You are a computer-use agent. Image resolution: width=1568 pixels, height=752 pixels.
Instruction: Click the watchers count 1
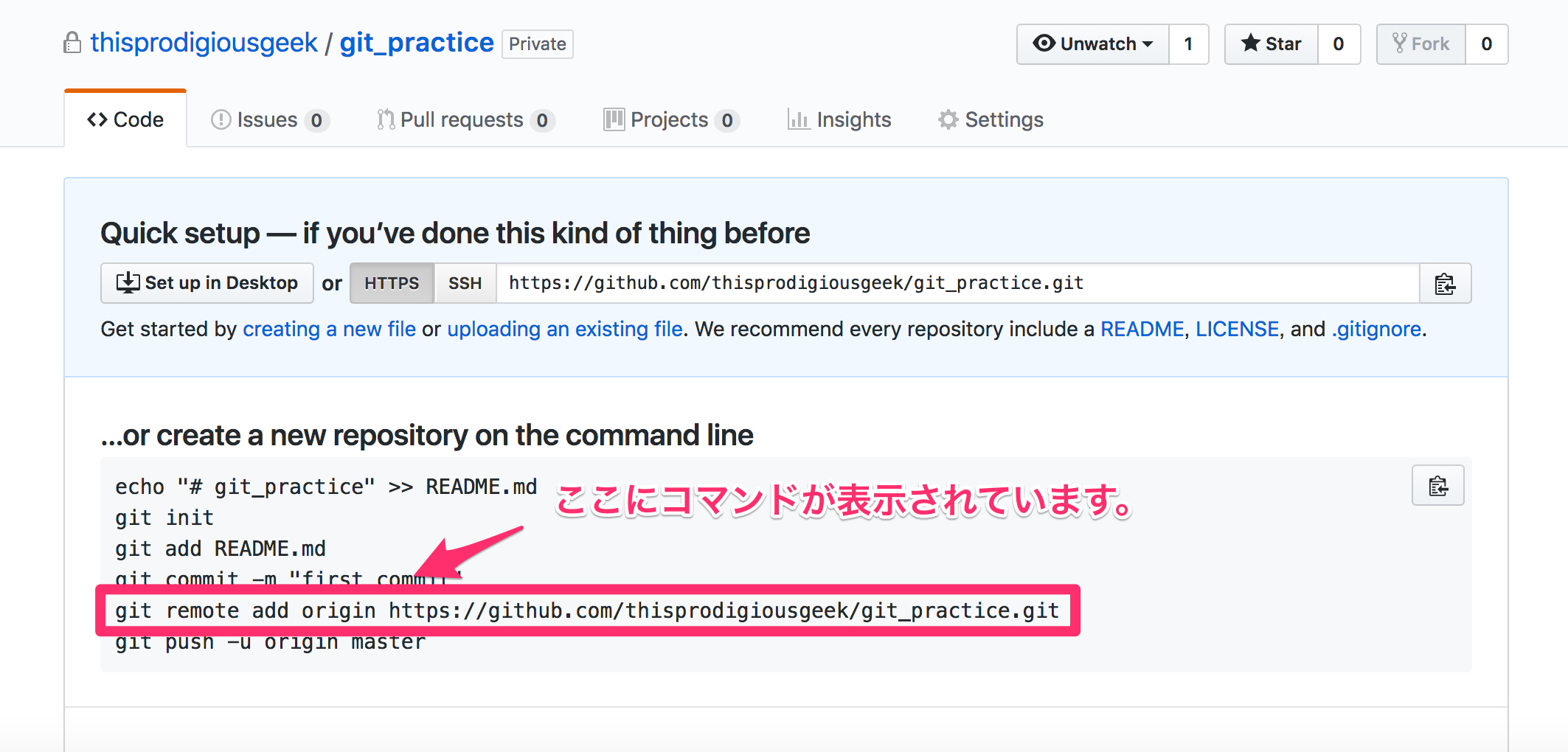tap(1188, 44)
